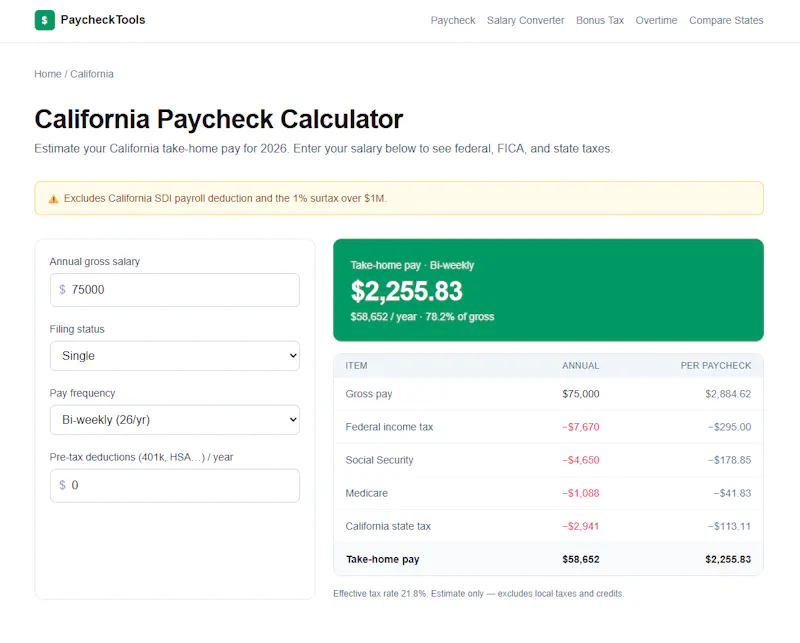Click the −$295.00 per paycheck value
The height and width of the screenshot is (643, 800).
pos(729,427)
